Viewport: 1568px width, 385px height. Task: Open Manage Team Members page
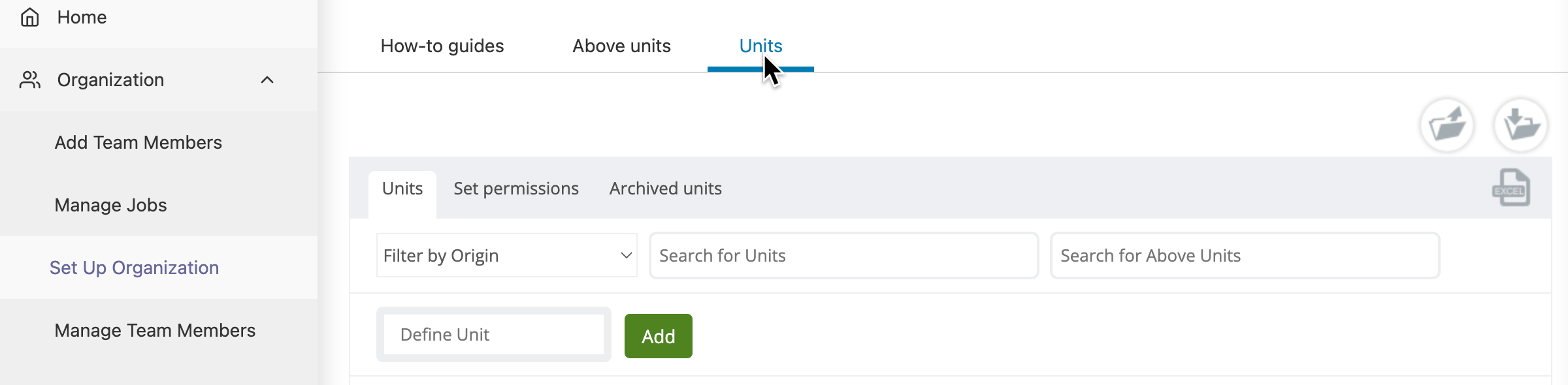point(155,330)
